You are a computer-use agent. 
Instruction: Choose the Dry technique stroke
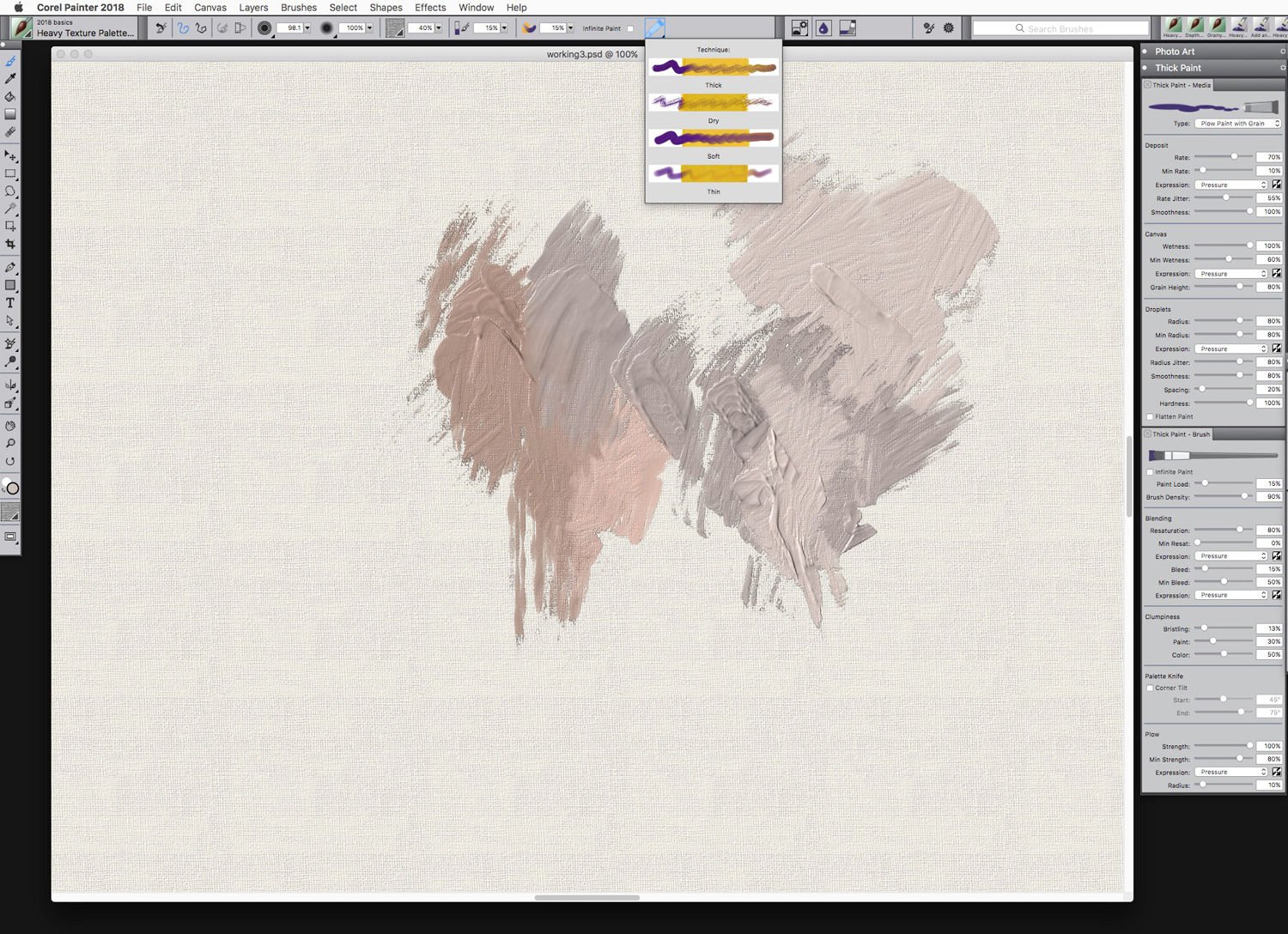714,102
